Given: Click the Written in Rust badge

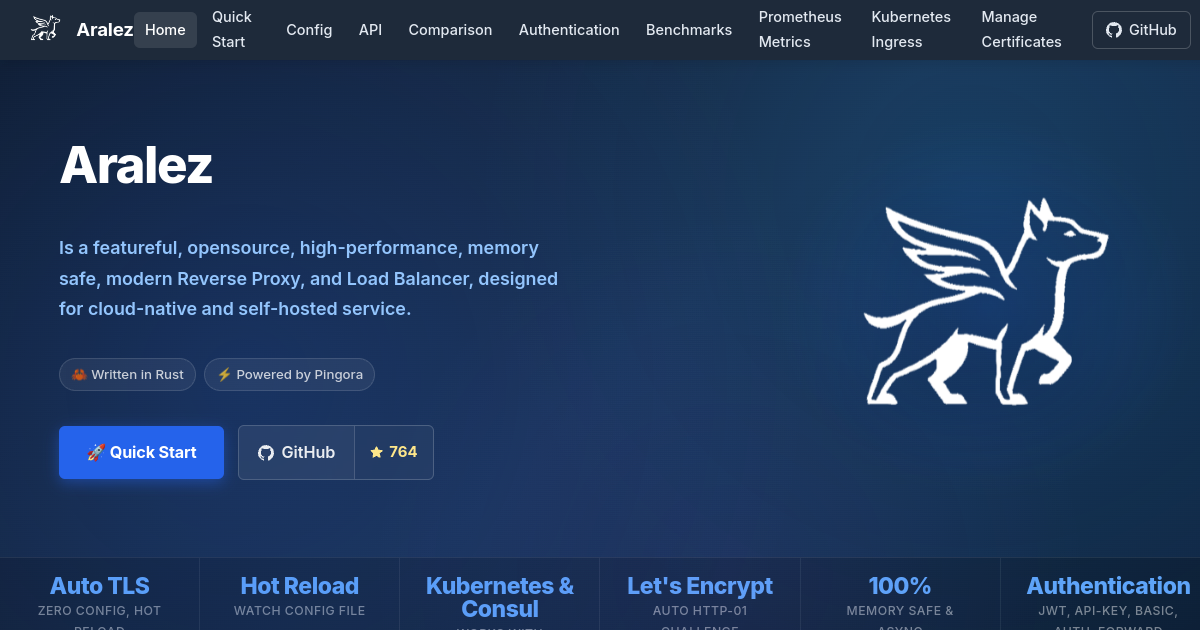Looking at the screenshot, I should coord(127,374).
